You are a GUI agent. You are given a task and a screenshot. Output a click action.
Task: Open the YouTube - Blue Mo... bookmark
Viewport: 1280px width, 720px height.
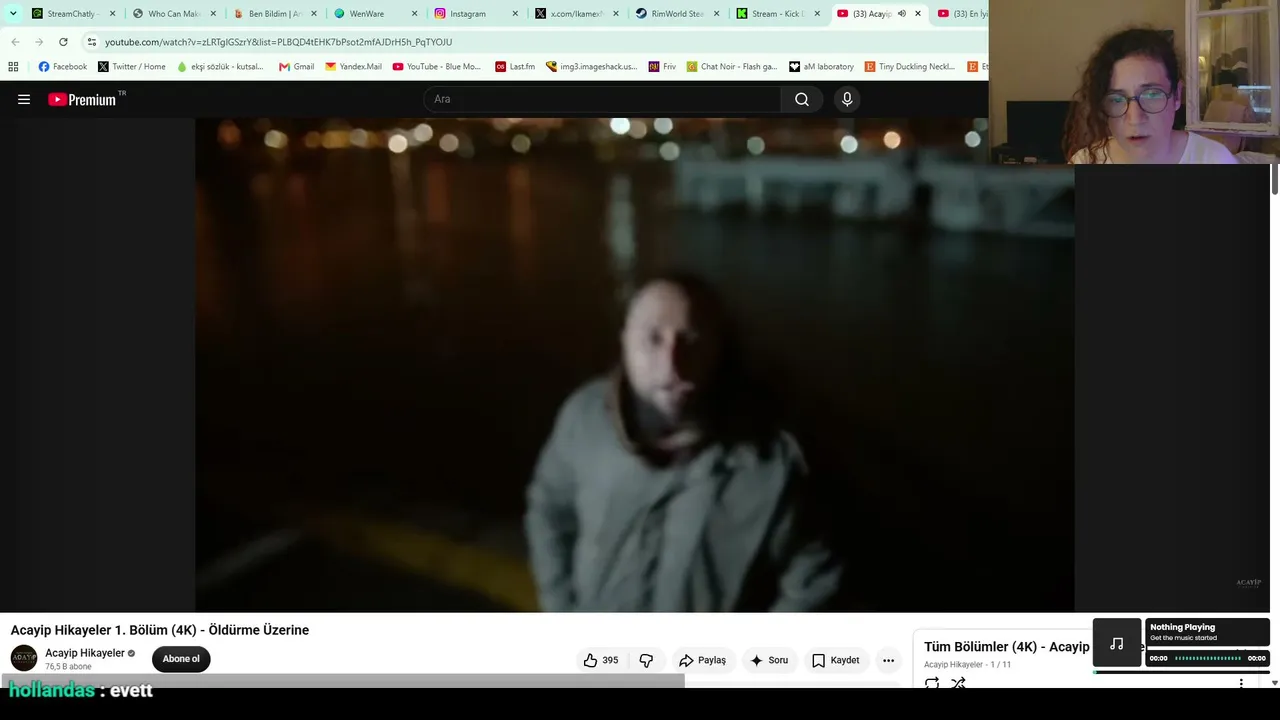click(437, 67)
